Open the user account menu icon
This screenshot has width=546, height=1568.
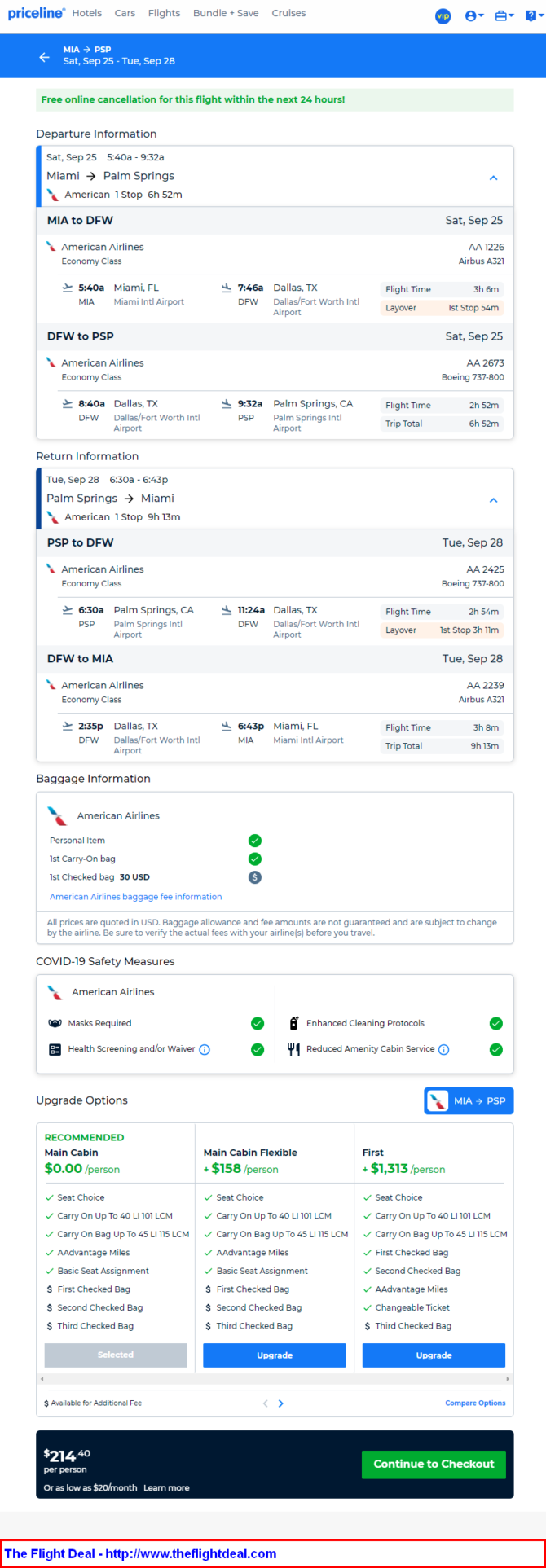coord(474,15)
